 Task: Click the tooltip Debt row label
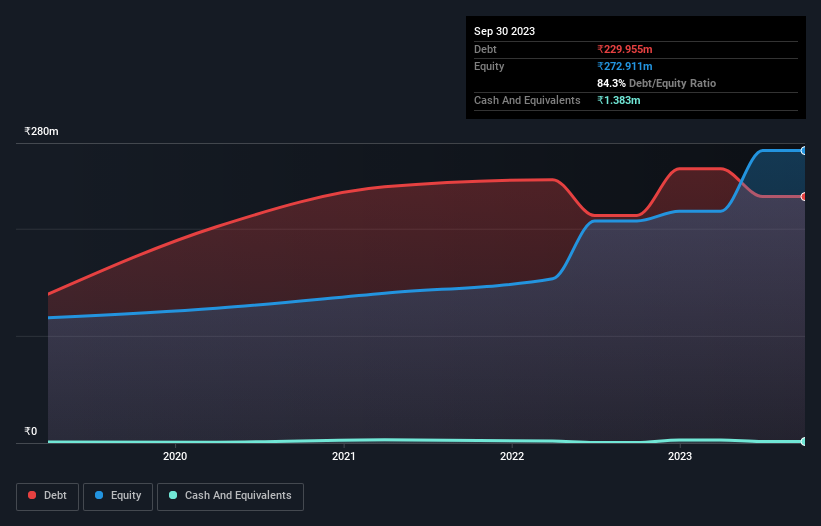tap(485, 49)
